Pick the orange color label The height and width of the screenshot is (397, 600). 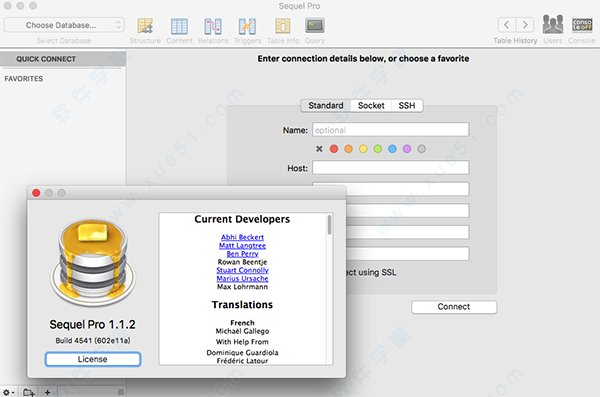[x=348, y=149]
